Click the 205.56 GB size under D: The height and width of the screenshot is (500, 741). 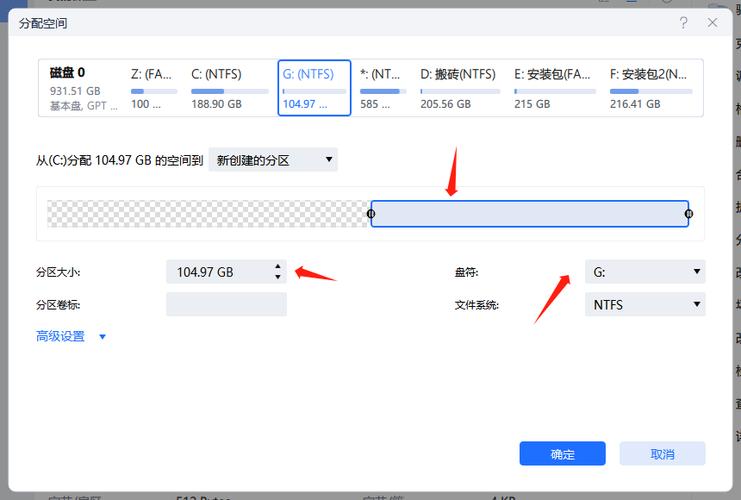pyautogui.click(x=446, y=104)
